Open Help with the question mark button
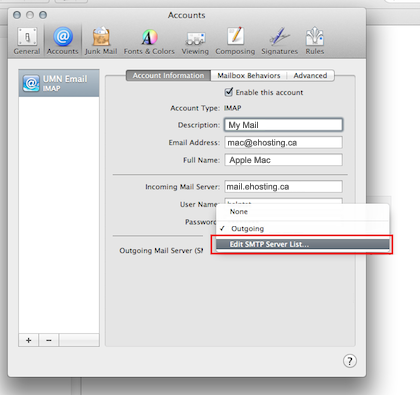 350,361
